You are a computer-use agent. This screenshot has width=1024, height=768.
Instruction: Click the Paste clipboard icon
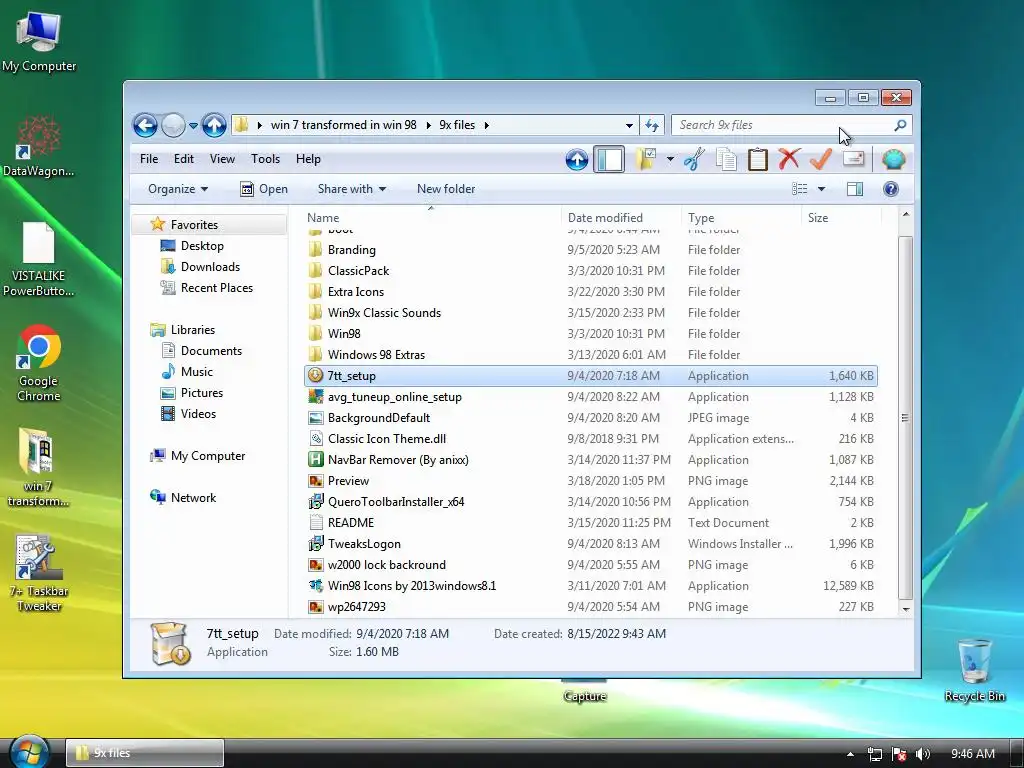point(758,159)
